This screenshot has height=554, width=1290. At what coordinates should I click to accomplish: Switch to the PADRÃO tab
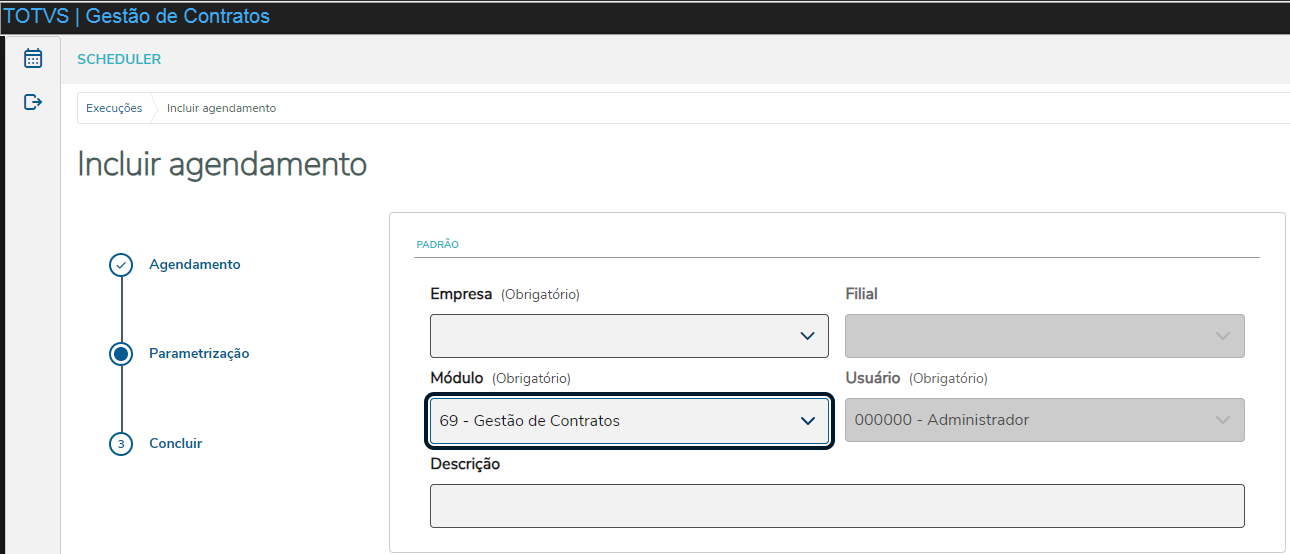[437, 245]
